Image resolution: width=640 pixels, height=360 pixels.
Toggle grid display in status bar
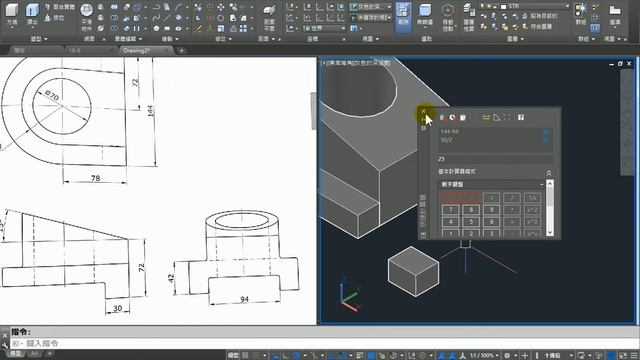(x=245, y=356)
